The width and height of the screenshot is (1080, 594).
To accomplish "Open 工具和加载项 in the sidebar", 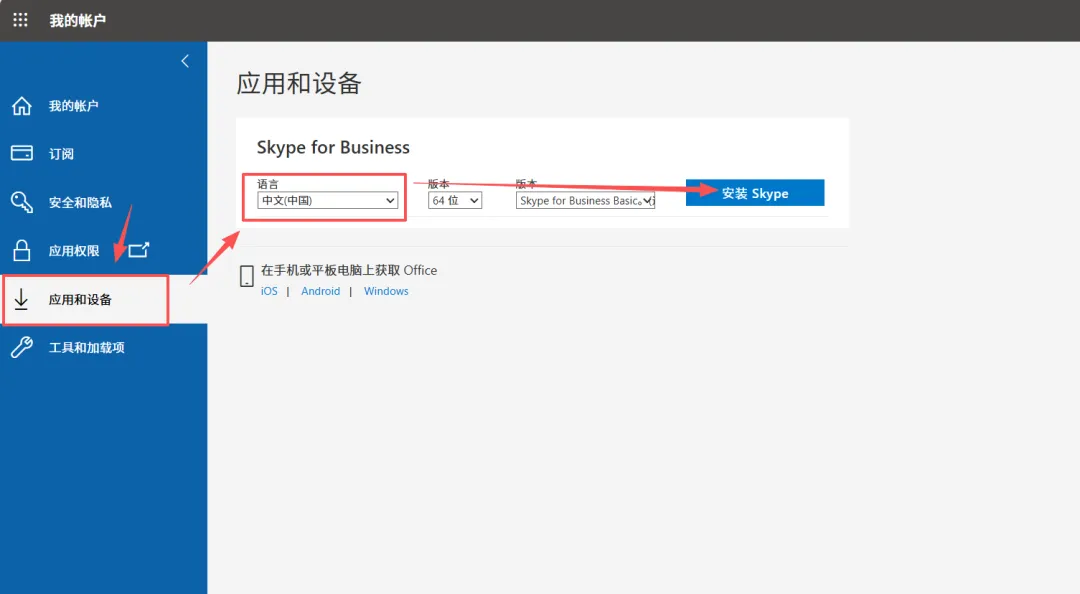I will pos(87,347).
